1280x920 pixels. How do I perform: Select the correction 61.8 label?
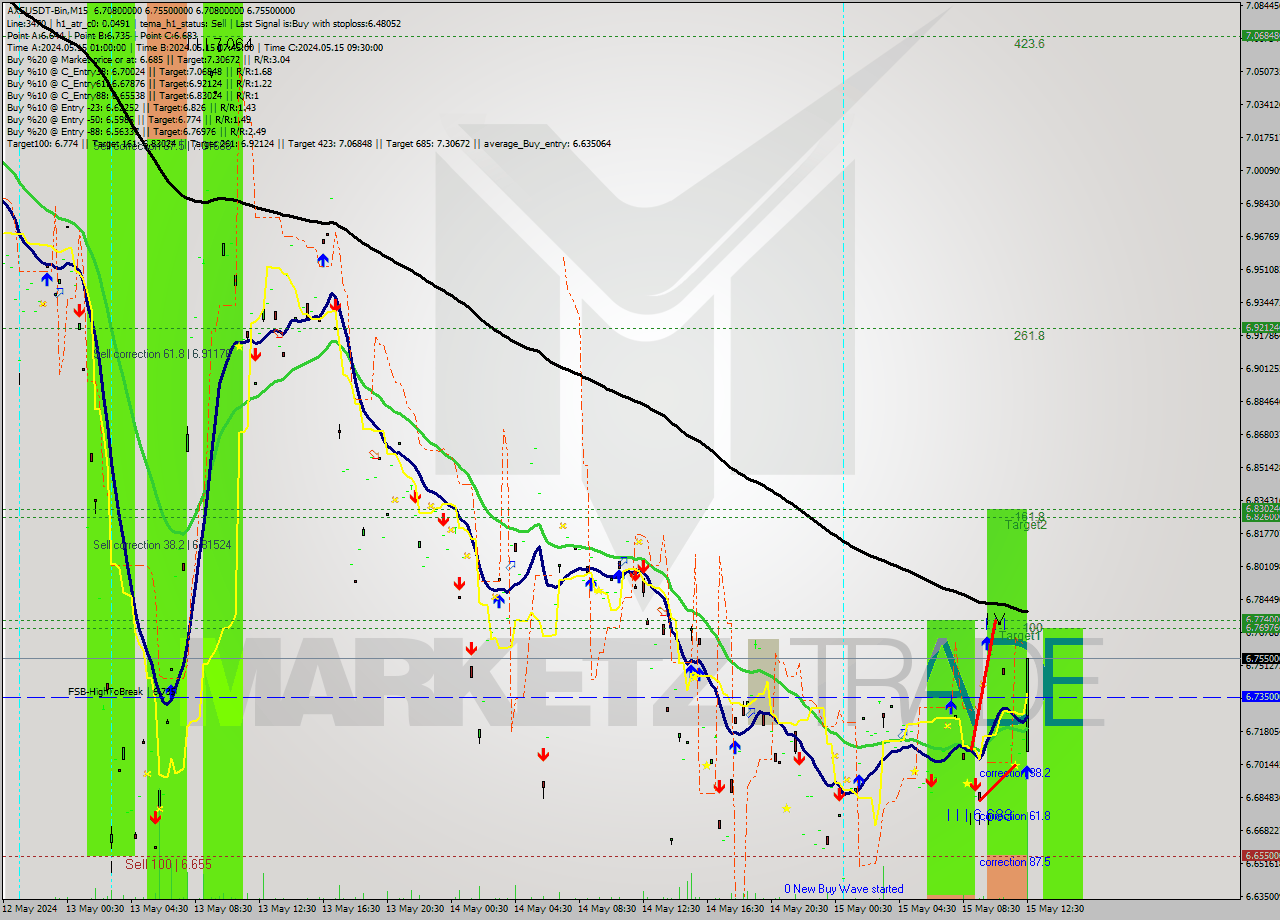[x=1014, y=816]
